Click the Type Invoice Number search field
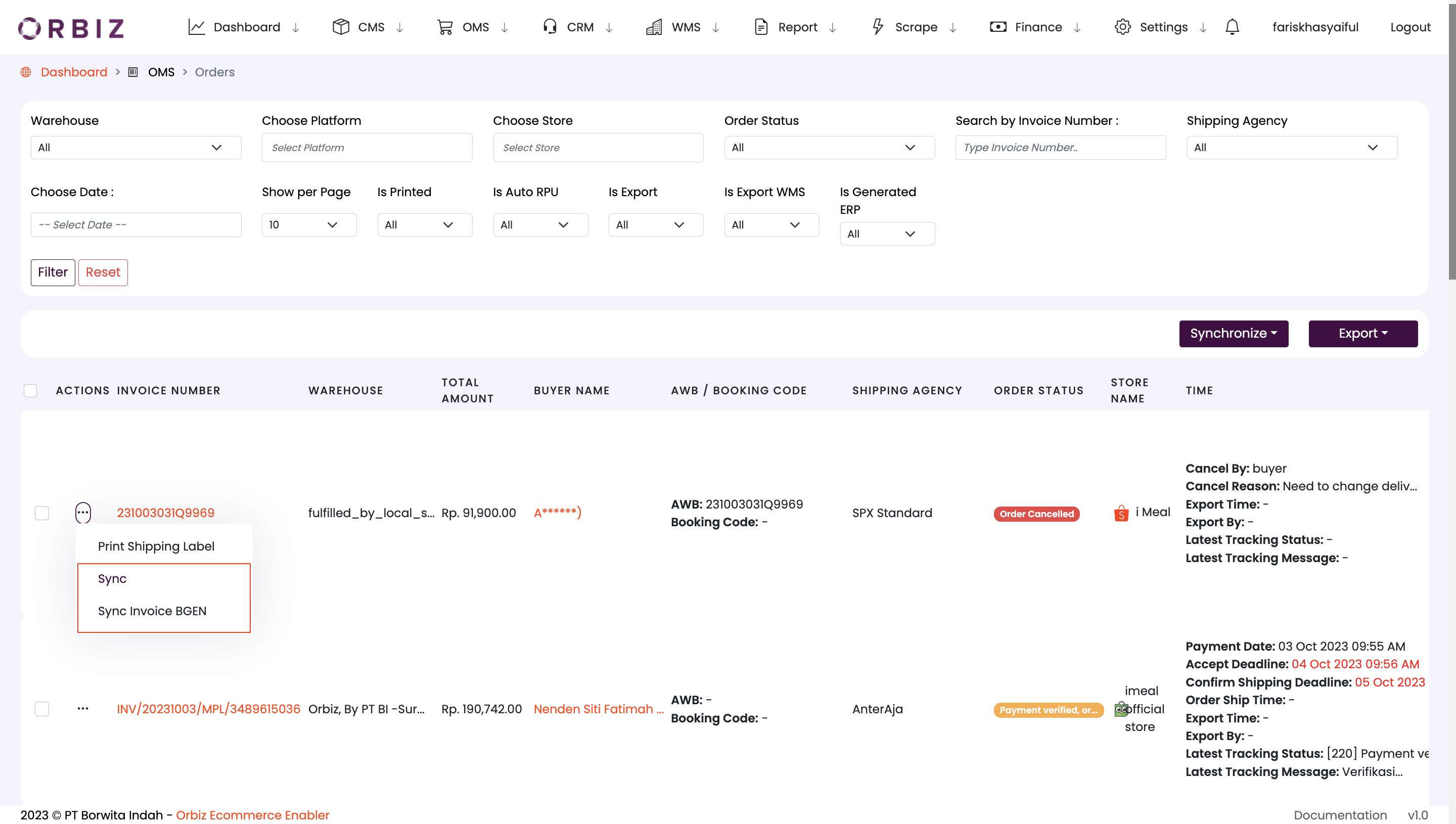 tap(1061, 148)
